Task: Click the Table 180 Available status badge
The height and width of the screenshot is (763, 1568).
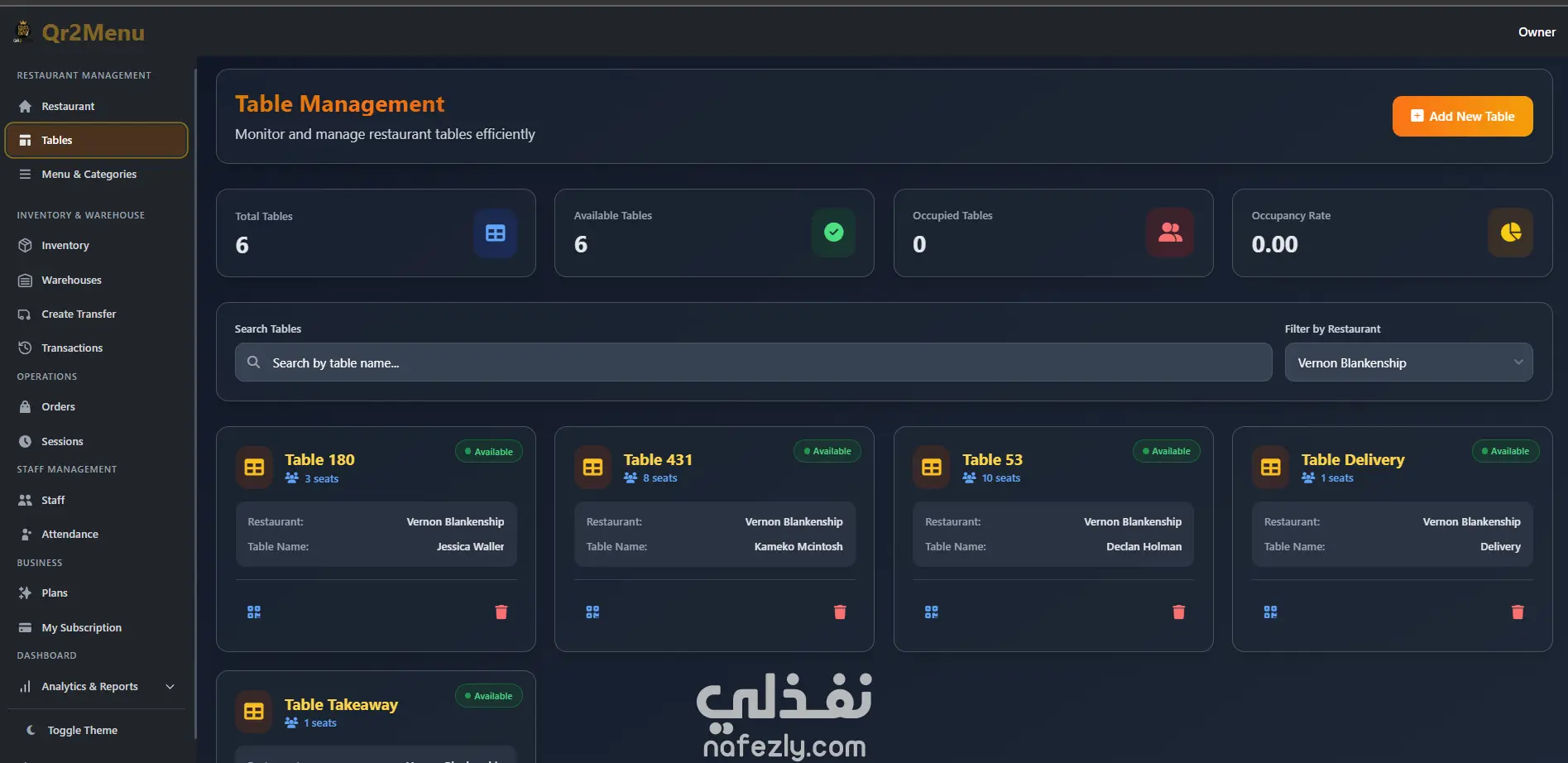Action: click(x=489, y=452)
